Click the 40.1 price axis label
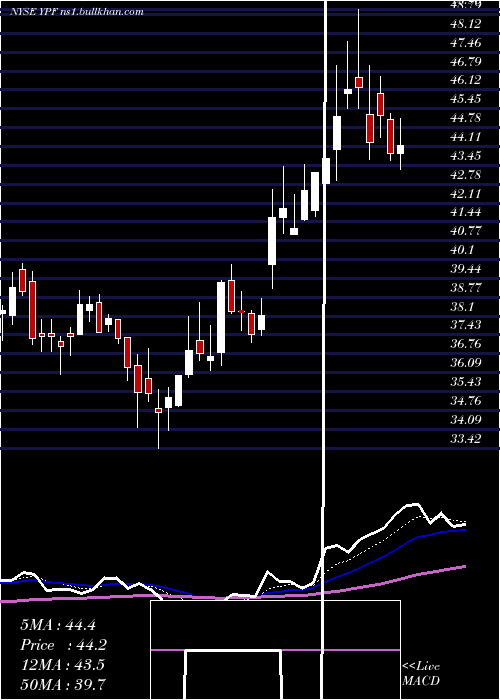The height and width of the screenshot is (700, 500). 462,250
